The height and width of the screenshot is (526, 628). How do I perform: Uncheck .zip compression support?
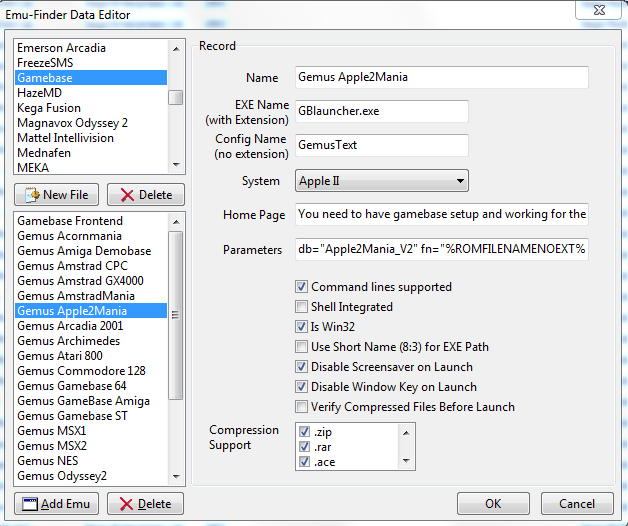coord(304,432)
